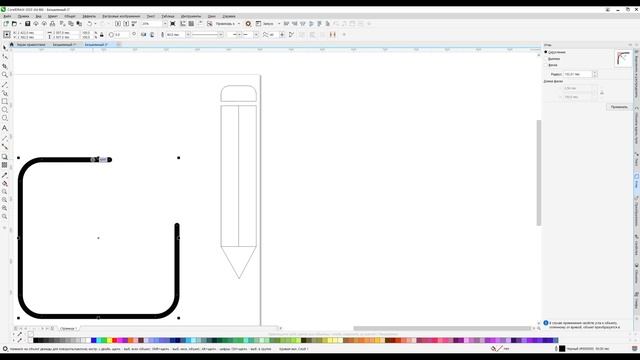Click the Cut scissors icon
This screenshot has height=360, width=640.
tap(62, 24)
